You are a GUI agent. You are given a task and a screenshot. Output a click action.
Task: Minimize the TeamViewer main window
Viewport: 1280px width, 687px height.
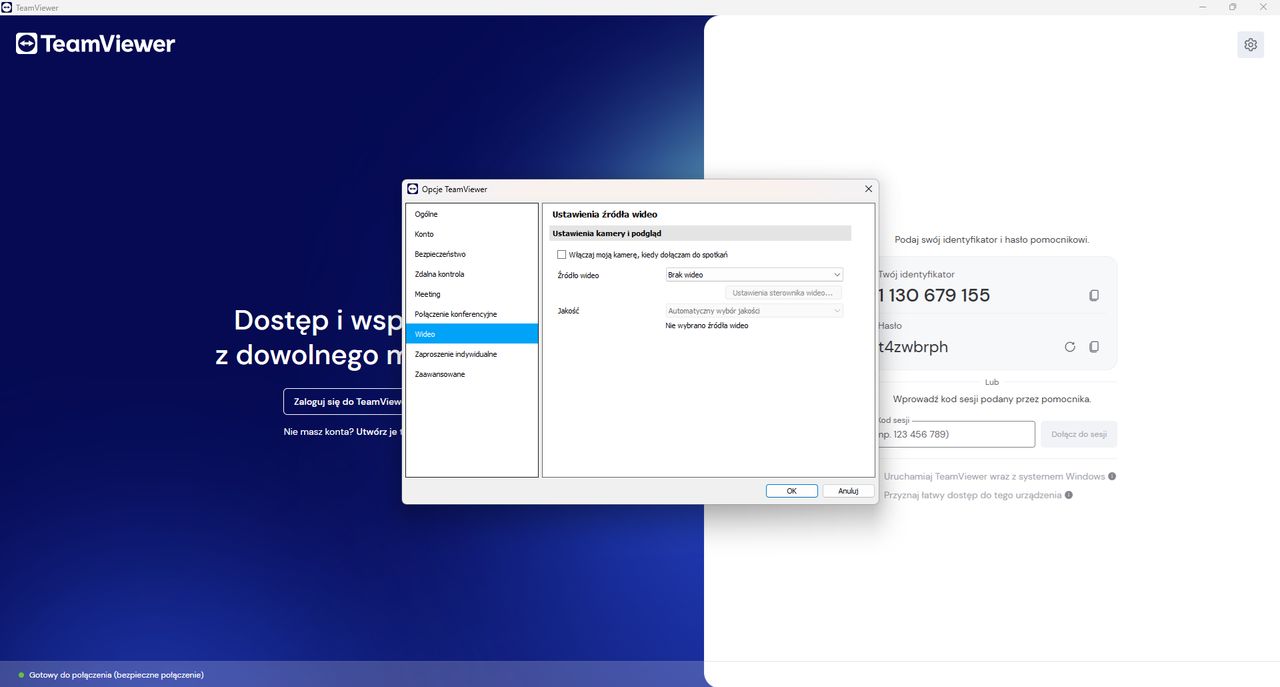pyautogui.click(x=1204, y=7)
